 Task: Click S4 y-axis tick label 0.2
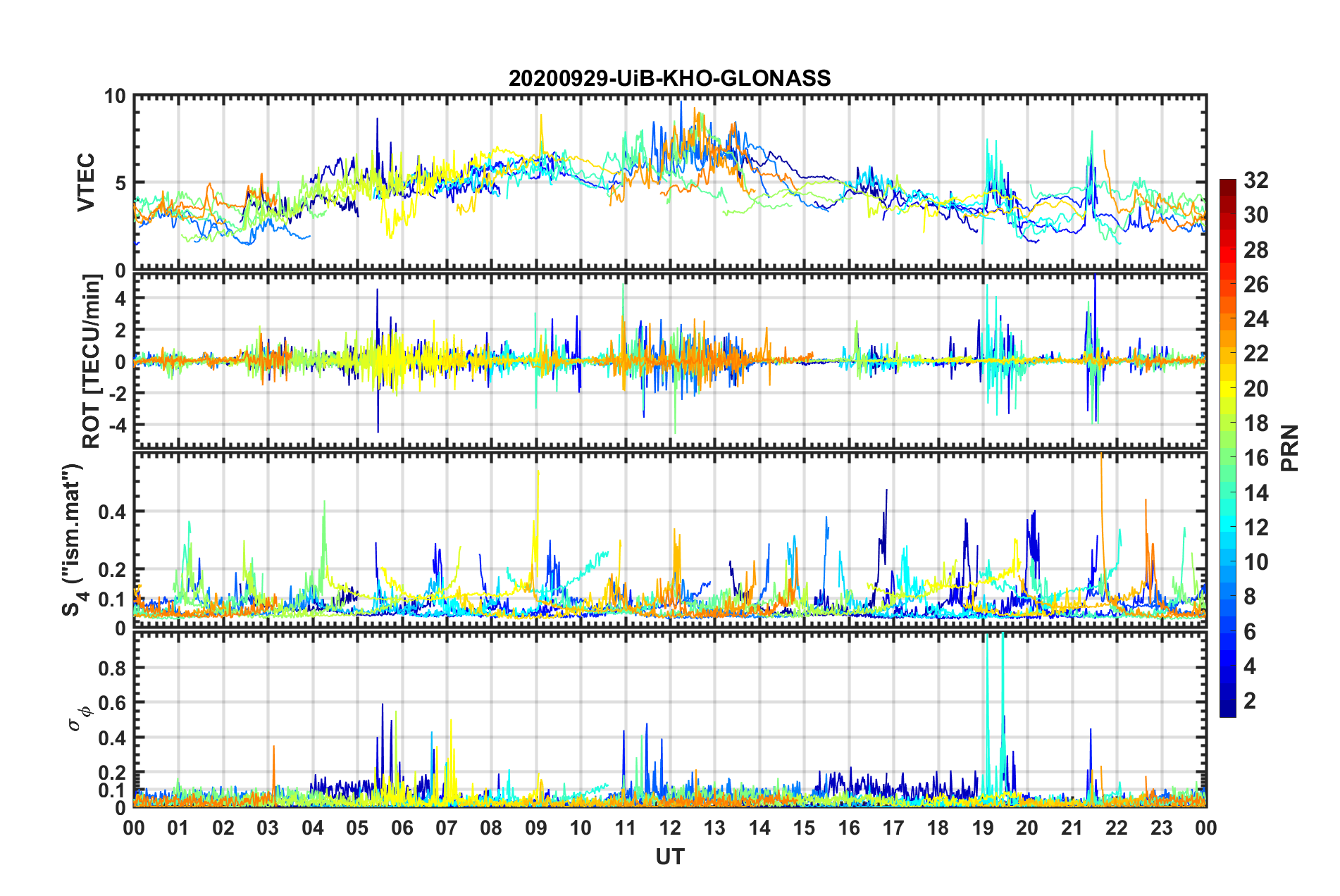click(112, 570)
